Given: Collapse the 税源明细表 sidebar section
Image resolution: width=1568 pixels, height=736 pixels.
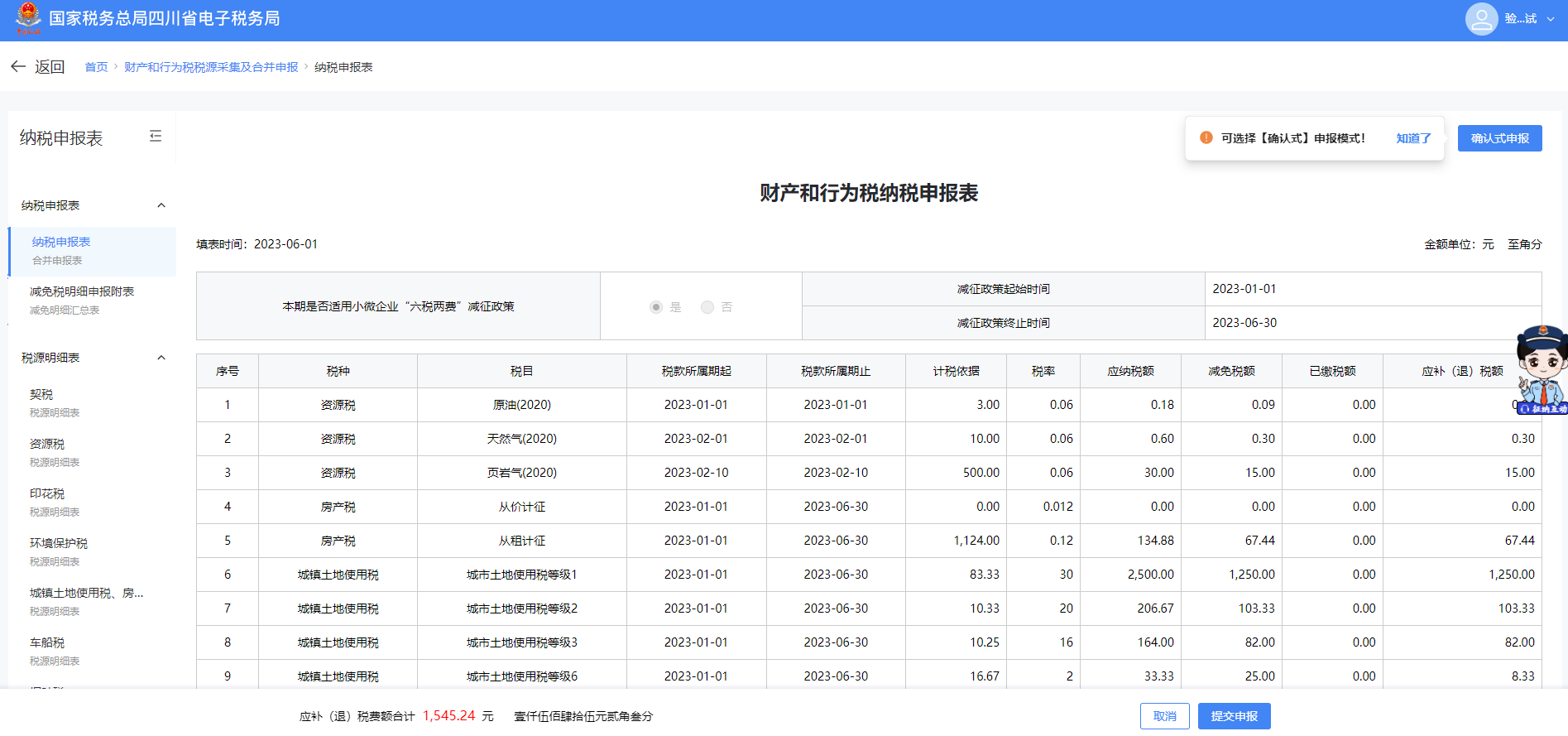Looking at the screenshot, I should pyautogui.click(x=161, y=358).
